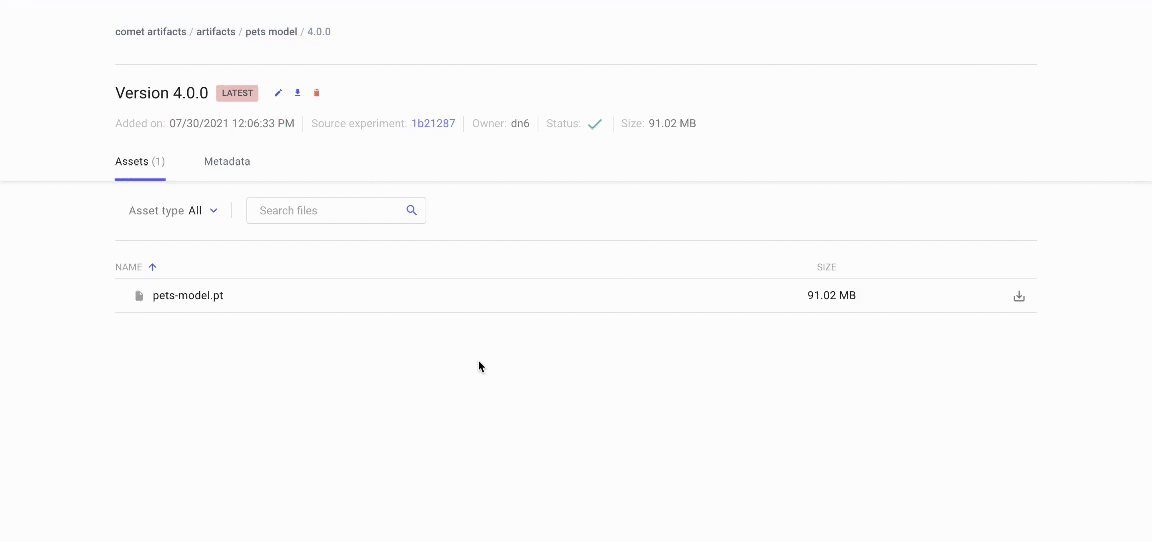Click the magnifier icon in the search box
Viewport: 1152px width, 542px height.
(411, 210)
